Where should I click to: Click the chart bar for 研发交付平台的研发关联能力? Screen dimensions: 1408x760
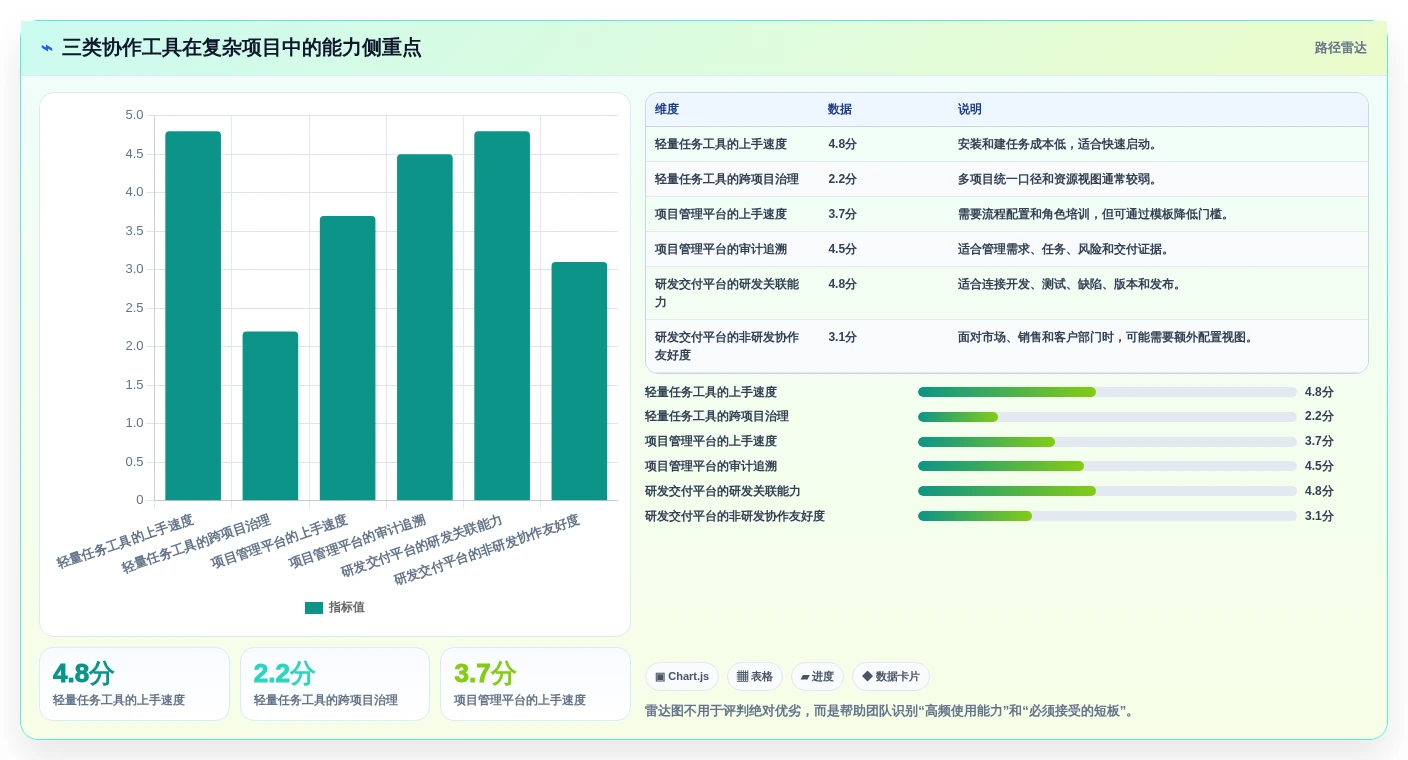click(x=502, y=316)
